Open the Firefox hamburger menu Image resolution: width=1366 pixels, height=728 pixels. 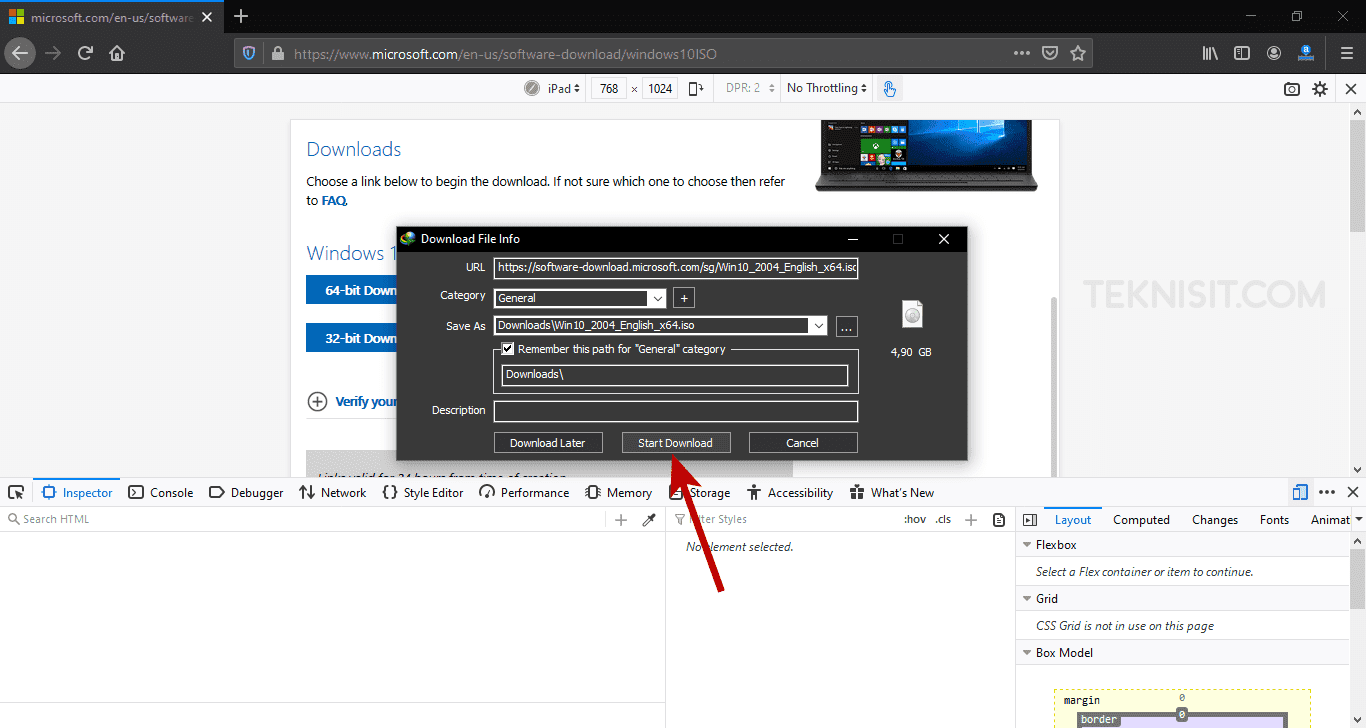click(x=1346, y=54)
